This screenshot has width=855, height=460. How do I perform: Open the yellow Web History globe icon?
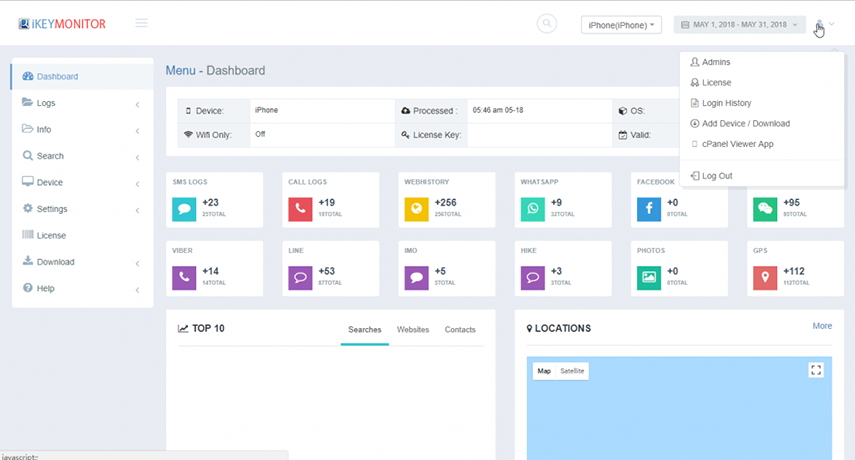coord(416,209)
